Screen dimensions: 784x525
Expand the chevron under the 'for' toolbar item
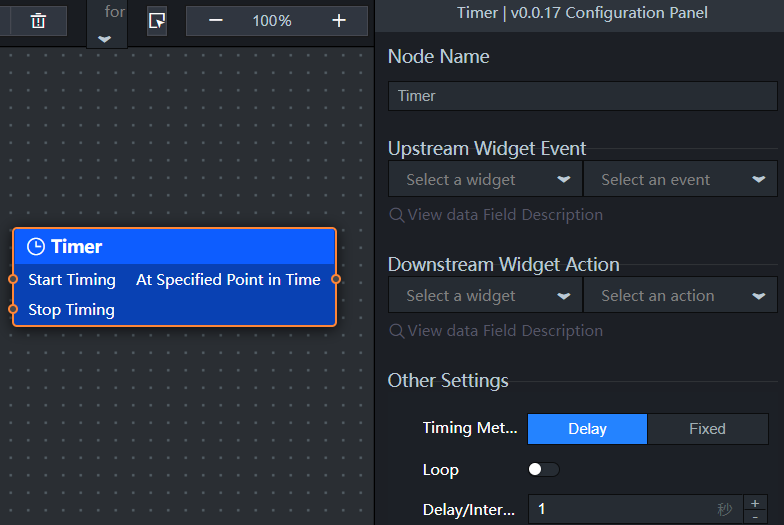(104, 38)
